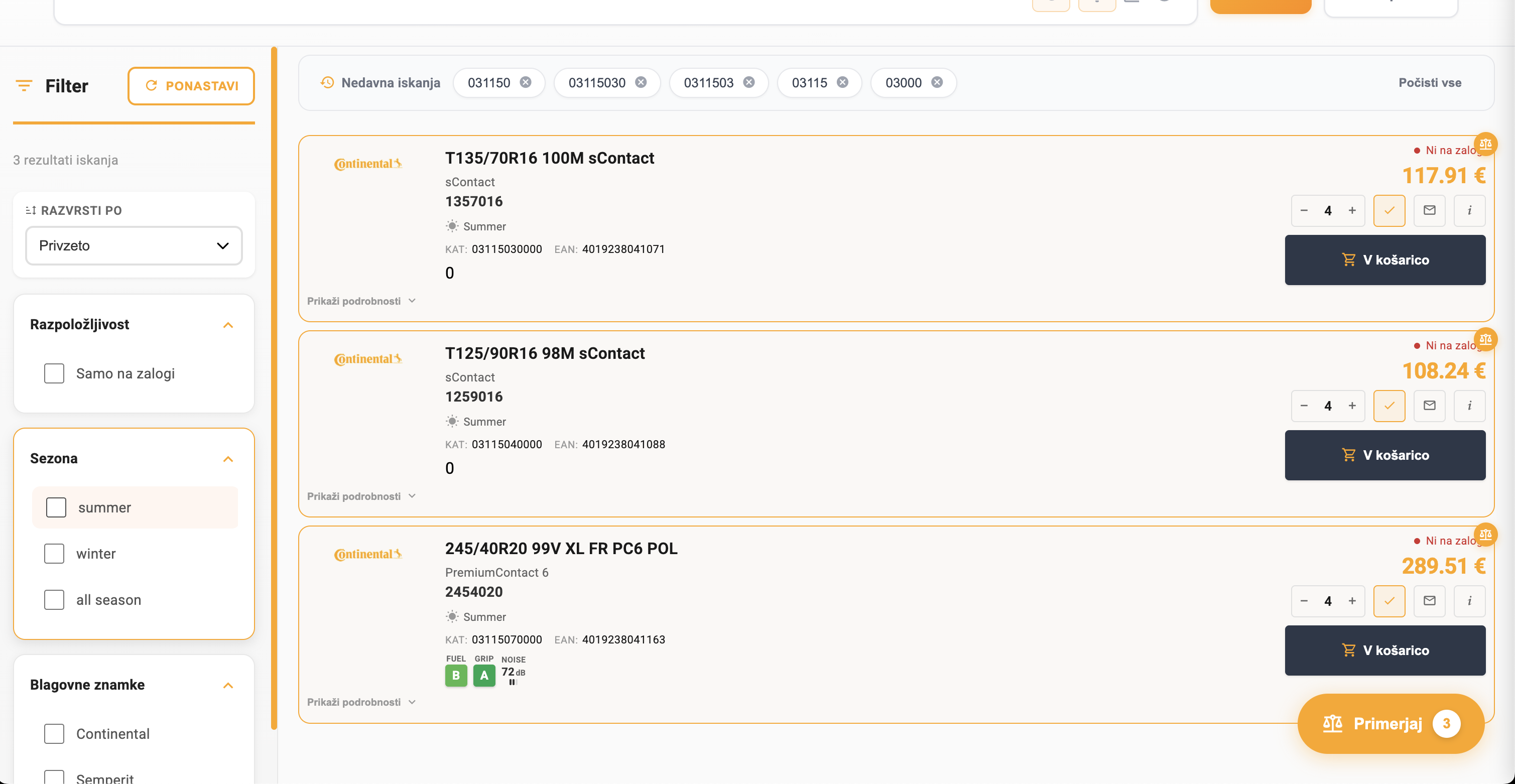Click the compare scale icon on T135/70R16 card
1515x784 pixels.
click(x=1485, y=144)
